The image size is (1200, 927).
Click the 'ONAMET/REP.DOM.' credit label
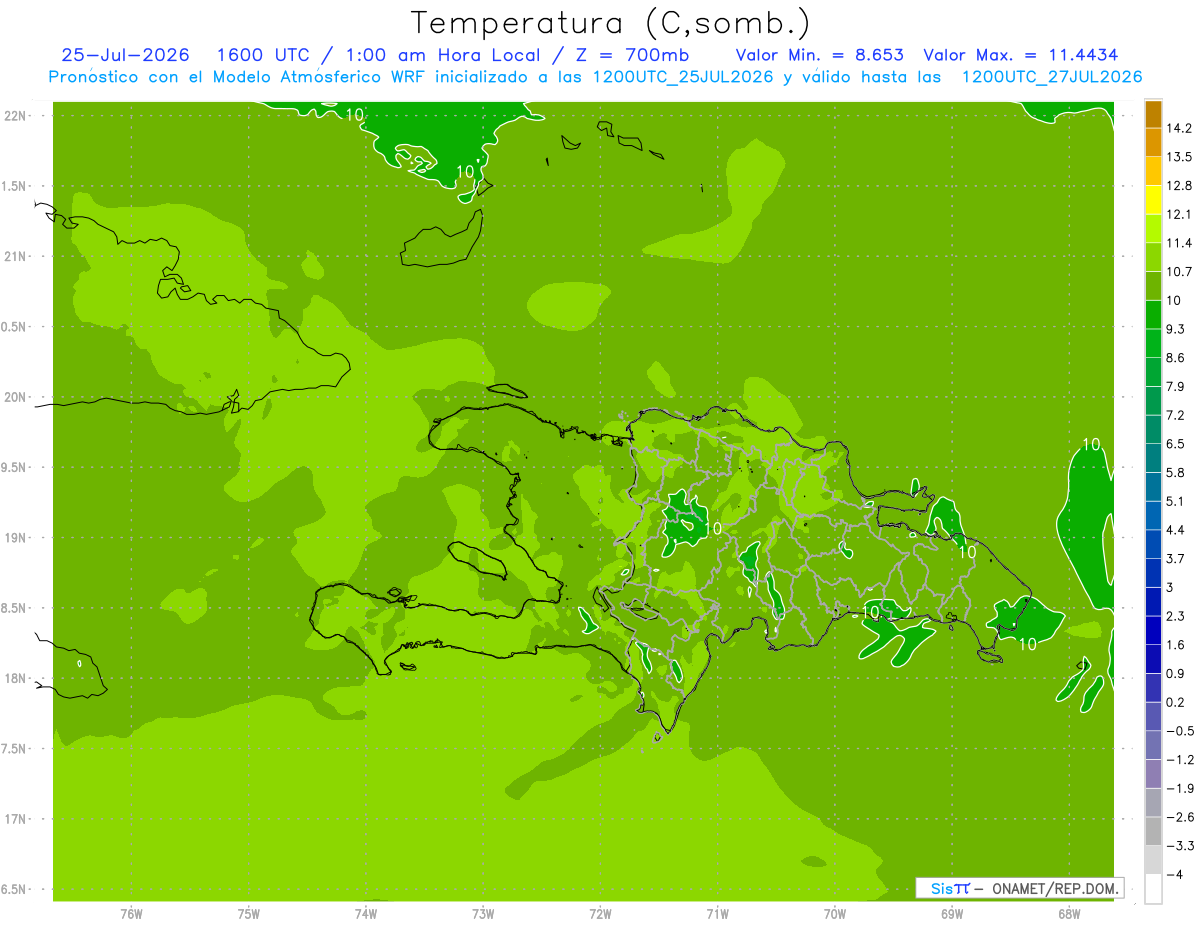[1057, 888]
